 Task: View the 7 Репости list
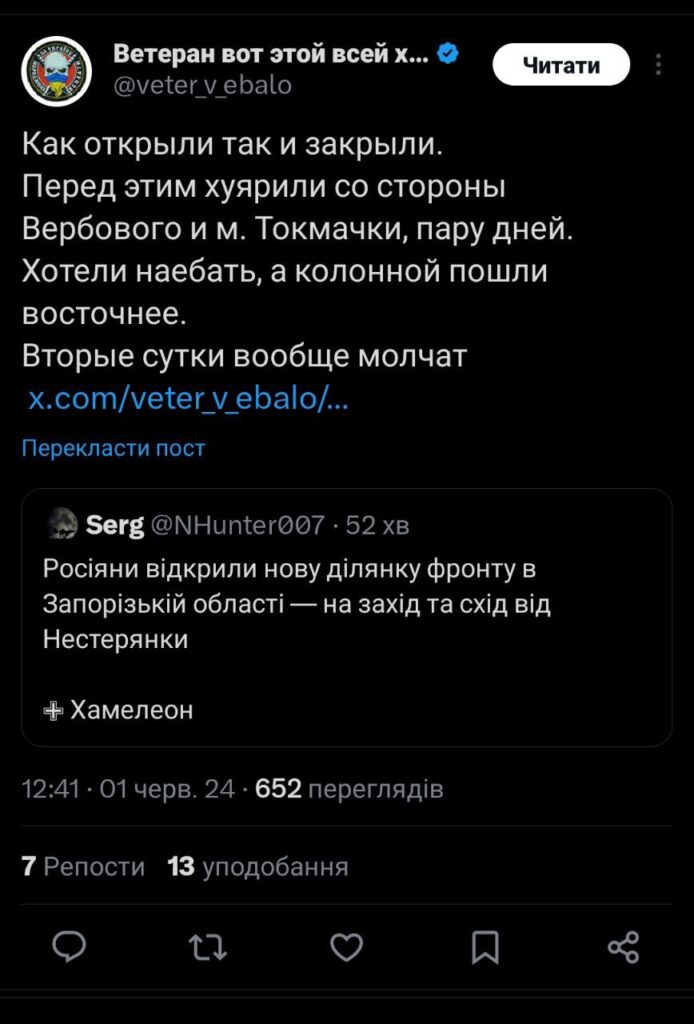(83, 866)
